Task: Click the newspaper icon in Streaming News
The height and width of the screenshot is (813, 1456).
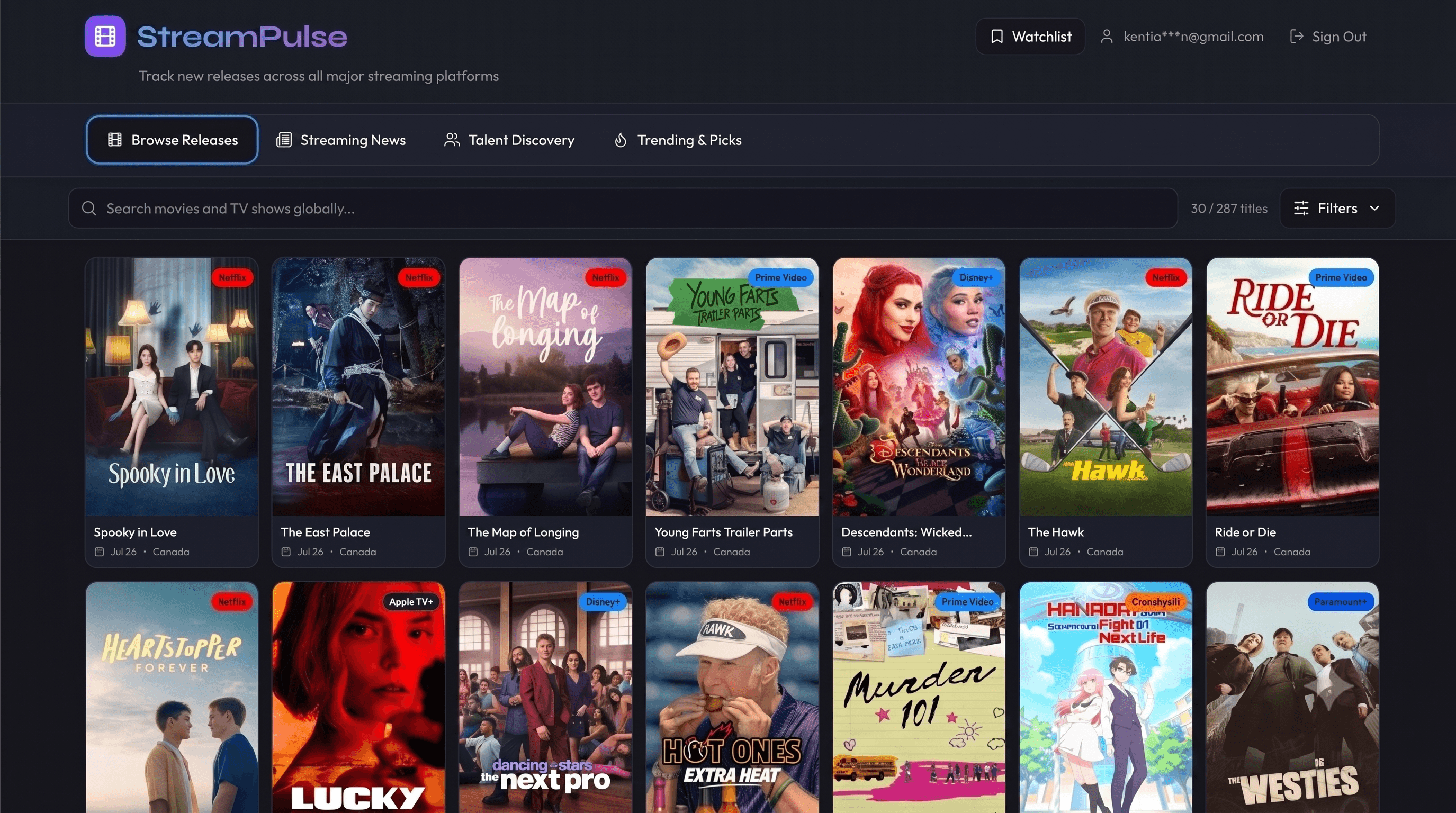Action: (284, 140)
